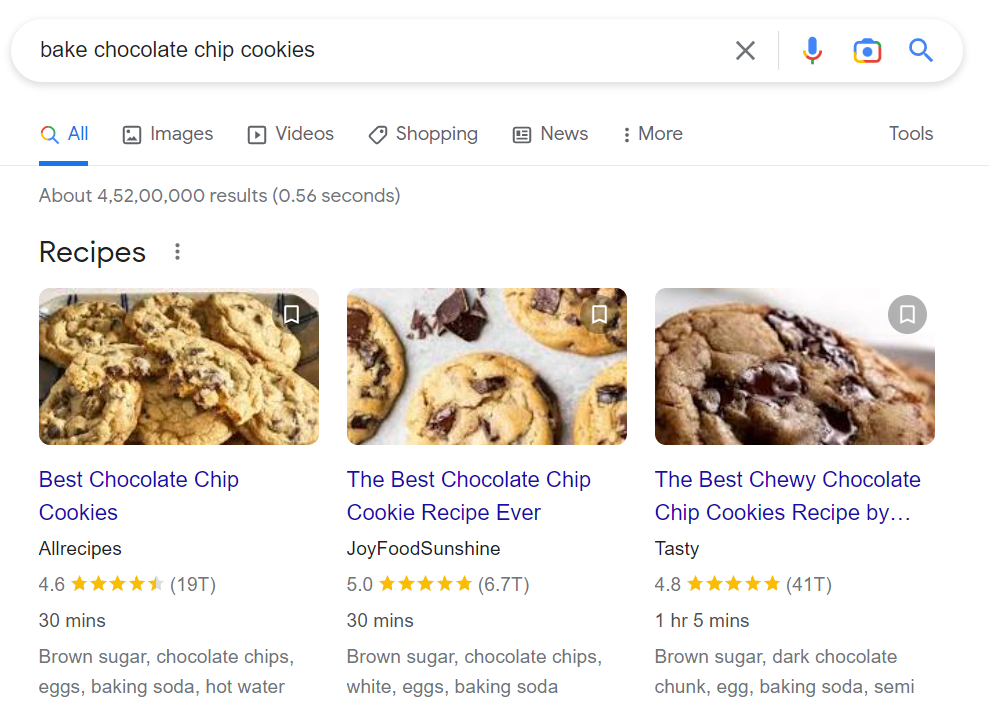Switch to the Videos tab
Screen dimensions: 989x711
(x=291, y=134)
